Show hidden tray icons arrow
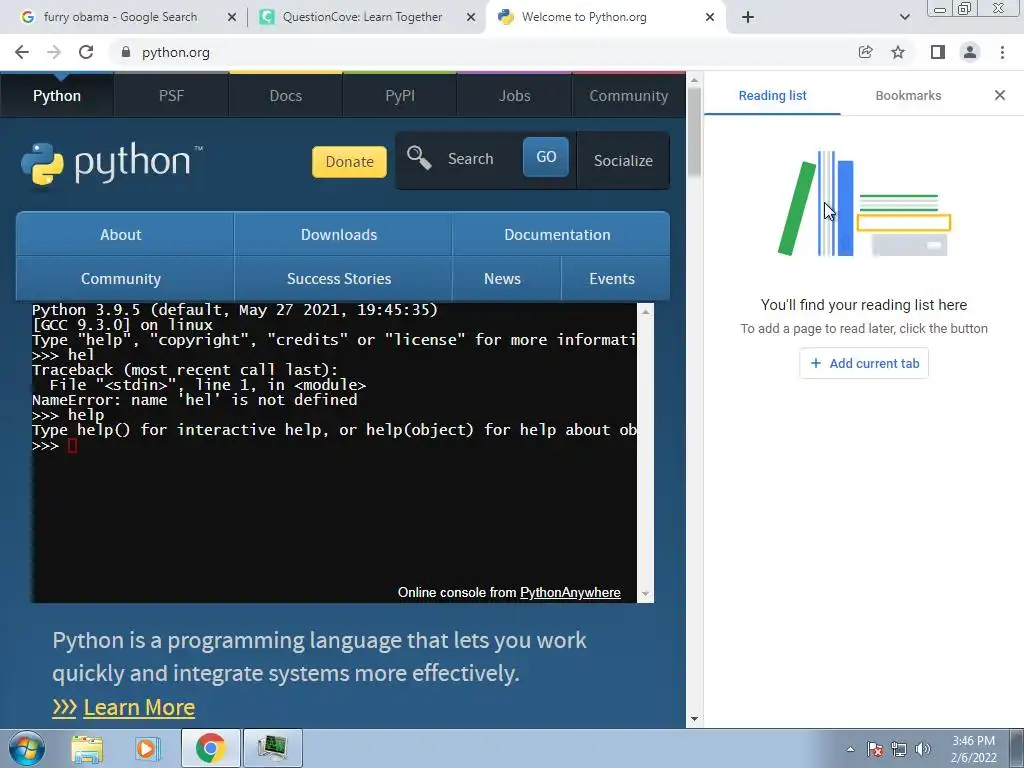Screen dimensions: 1024x768 [850, 749]
